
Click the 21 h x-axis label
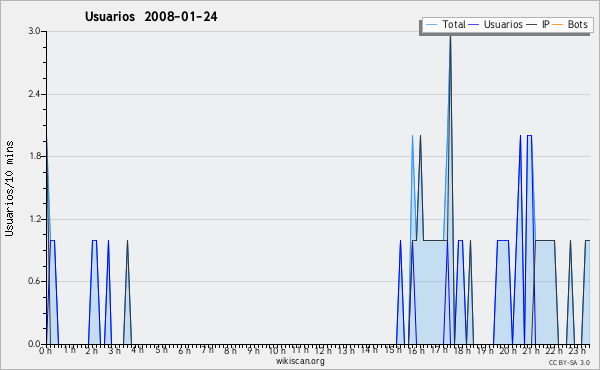click(530, 350)
